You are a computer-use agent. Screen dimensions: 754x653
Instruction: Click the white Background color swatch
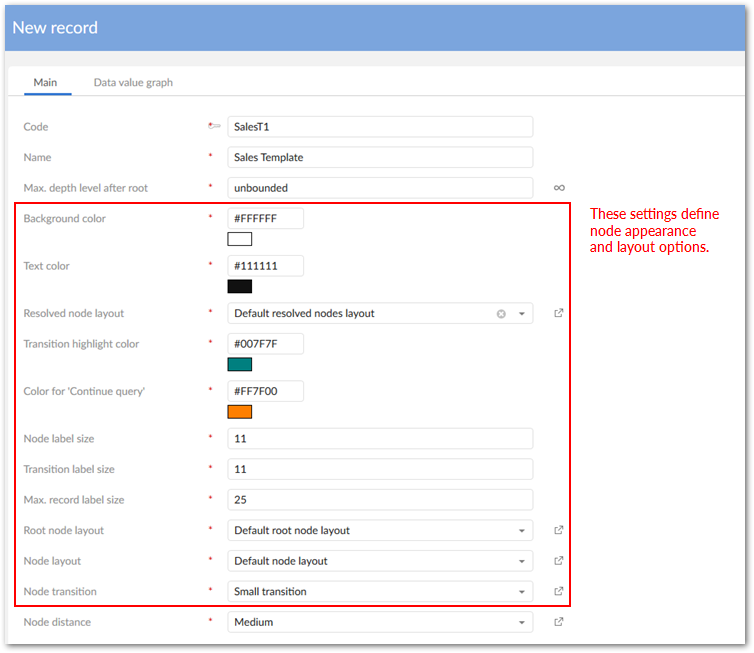240,239
